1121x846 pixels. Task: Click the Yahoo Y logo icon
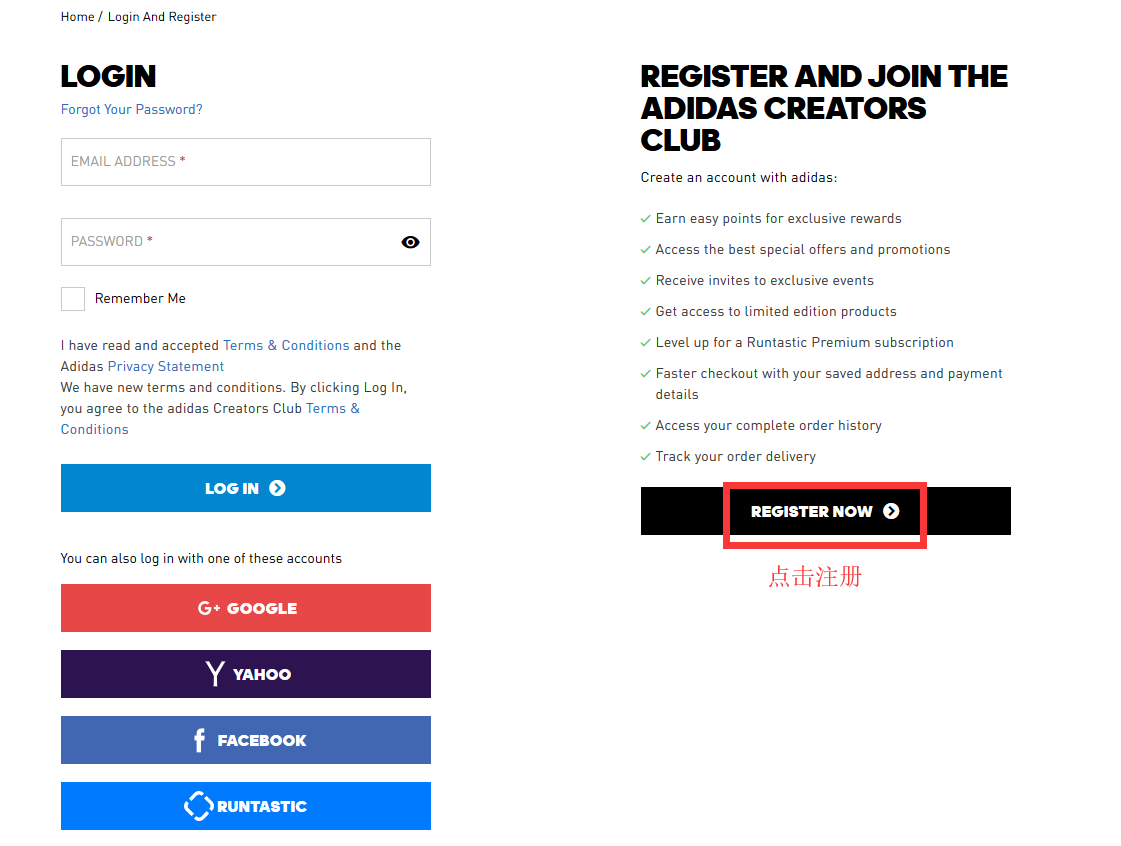(x=214, y=674)
